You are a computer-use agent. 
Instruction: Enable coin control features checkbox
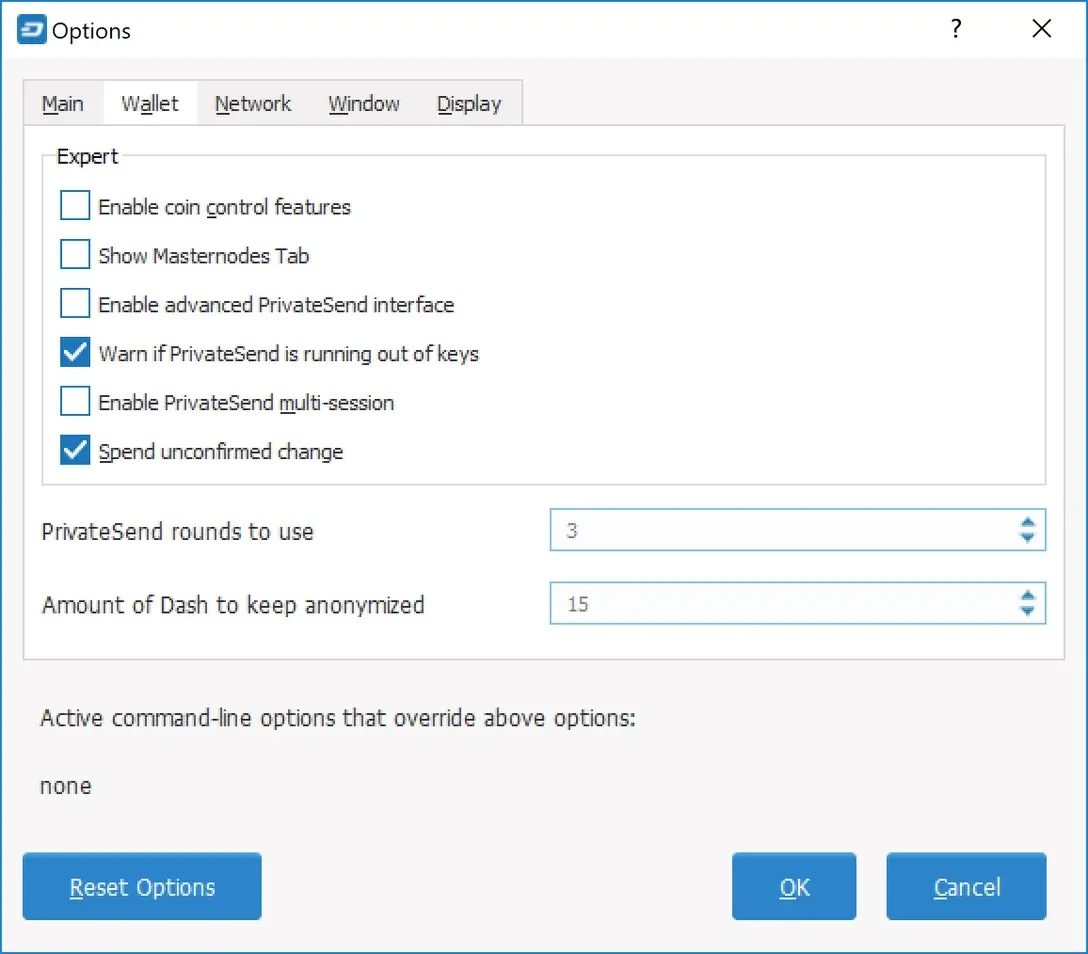(75, 205)
